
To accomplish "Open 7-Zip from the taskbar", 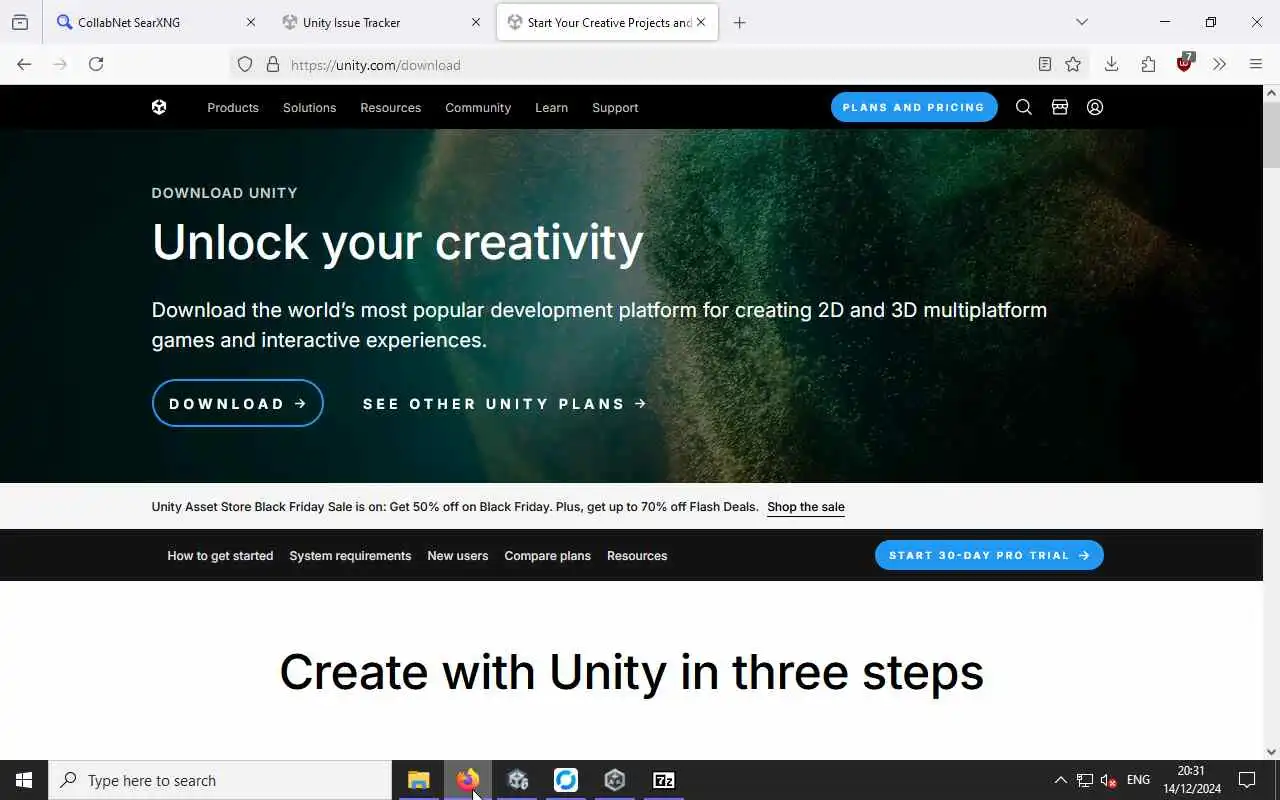I will 663,780.
